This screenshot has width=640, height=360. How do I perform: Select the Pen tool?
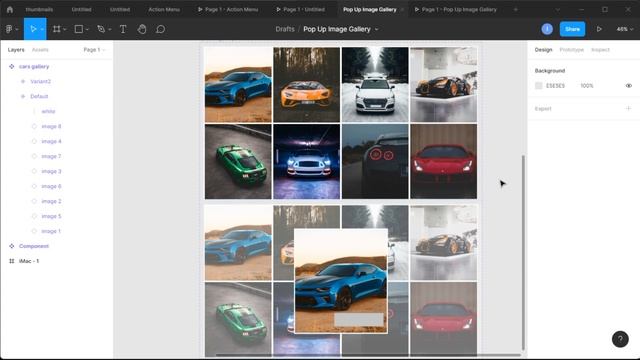[101, 29]
